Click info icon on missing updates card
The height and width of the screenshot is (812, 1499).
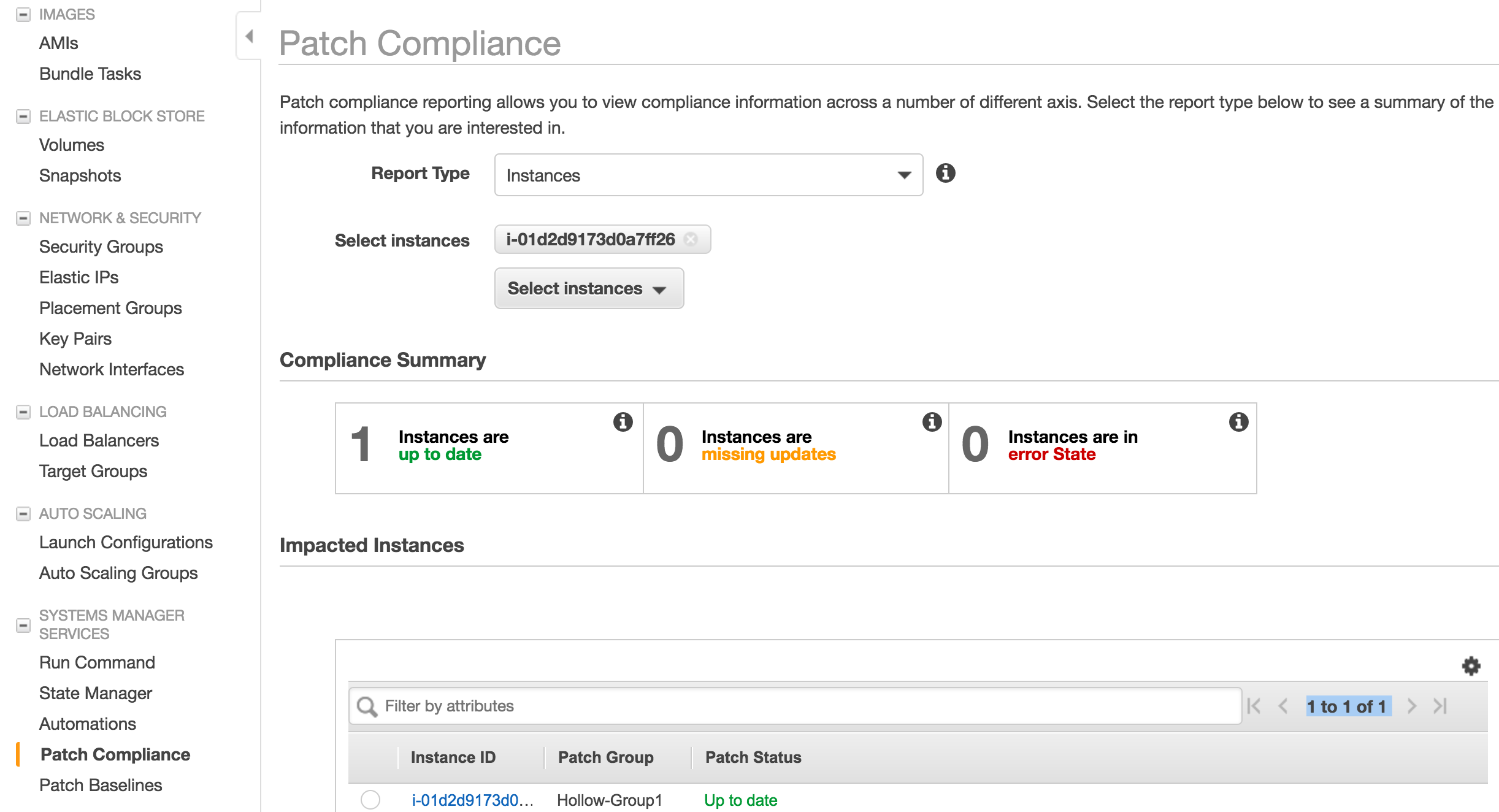coord(932,422)
